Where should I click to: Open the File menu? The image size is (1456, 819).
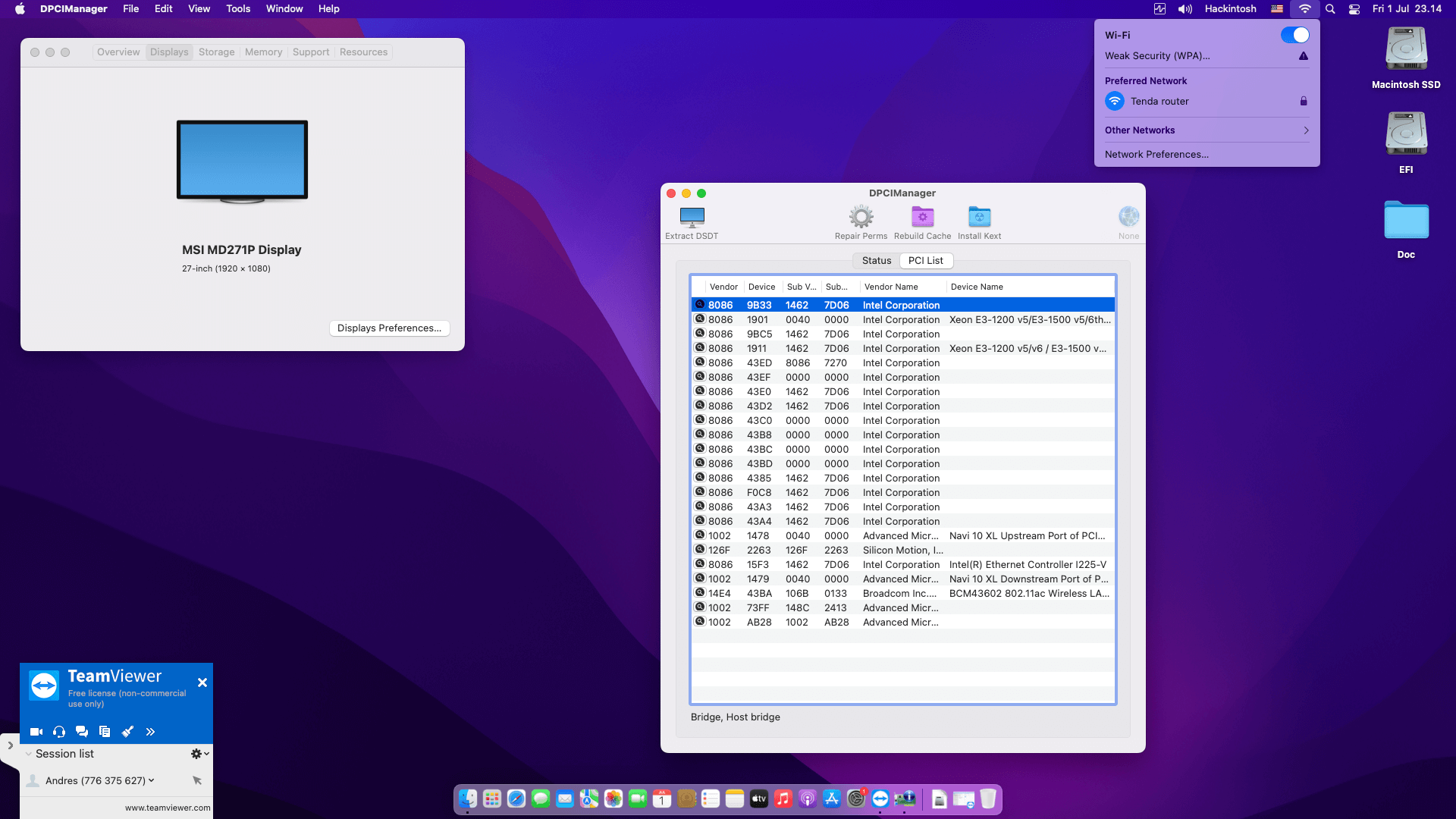131,9
